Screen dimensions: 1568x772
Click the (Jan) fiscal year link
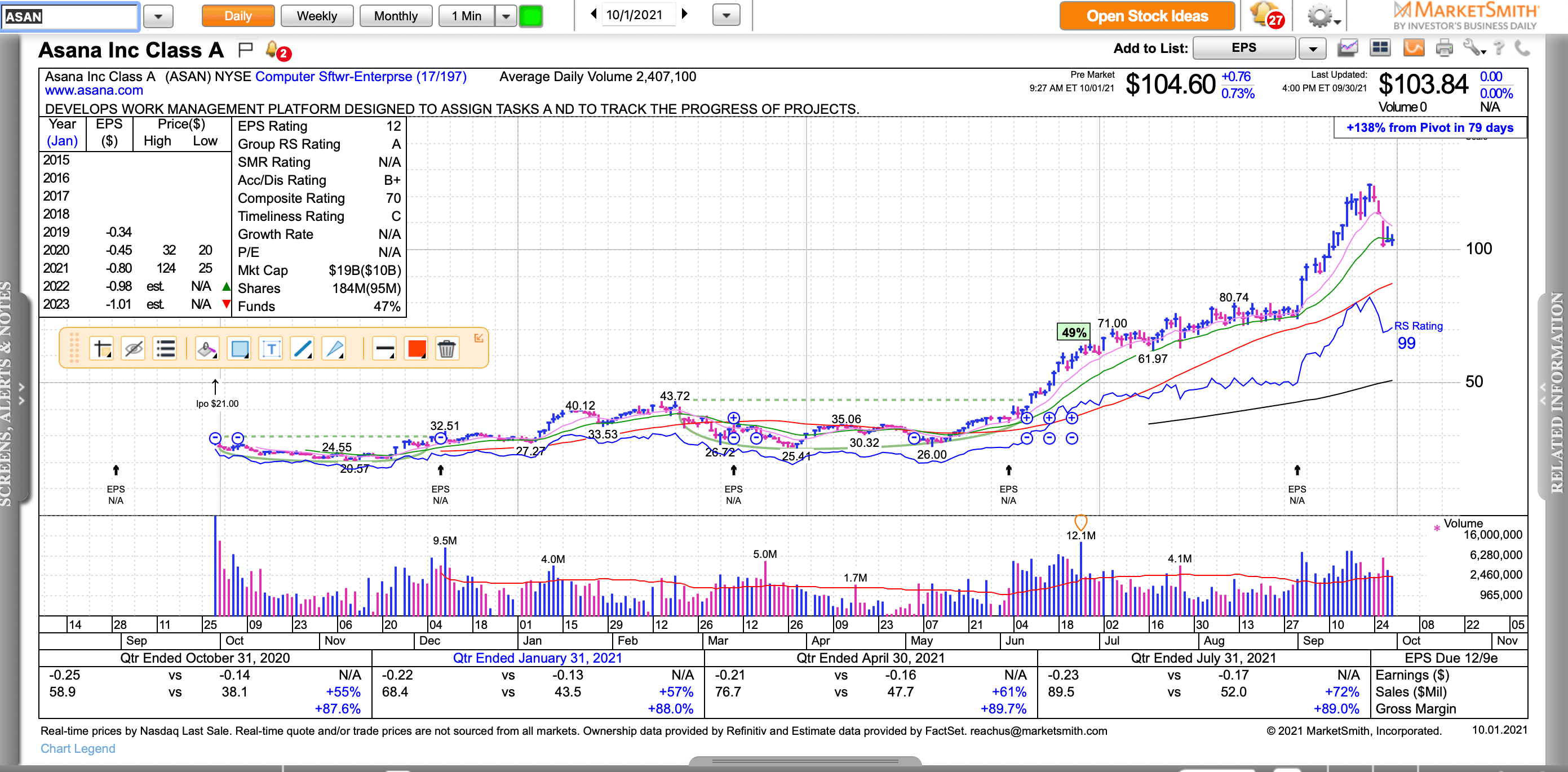point(62,140)
